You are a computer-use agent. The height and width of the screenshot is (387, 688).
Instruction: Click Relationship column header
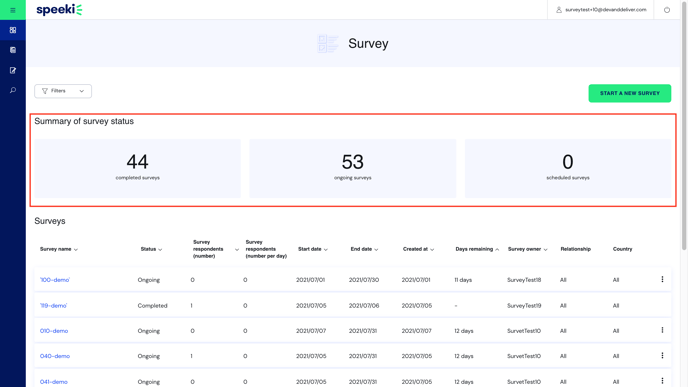(575, 249)
